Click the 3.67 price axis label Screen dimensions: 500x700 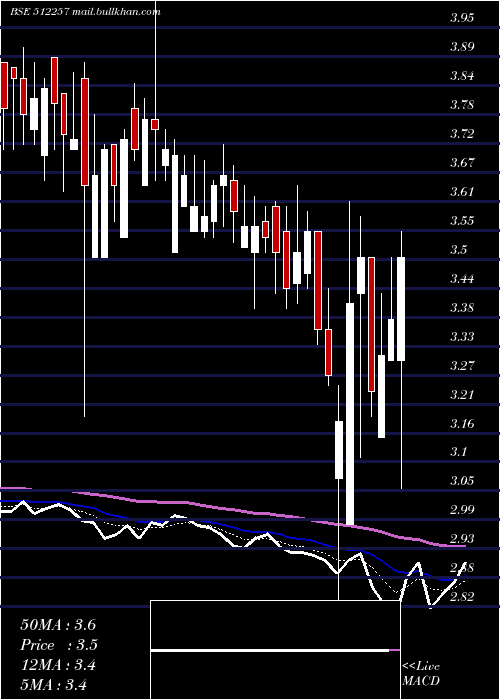click(x=462, y=162)
